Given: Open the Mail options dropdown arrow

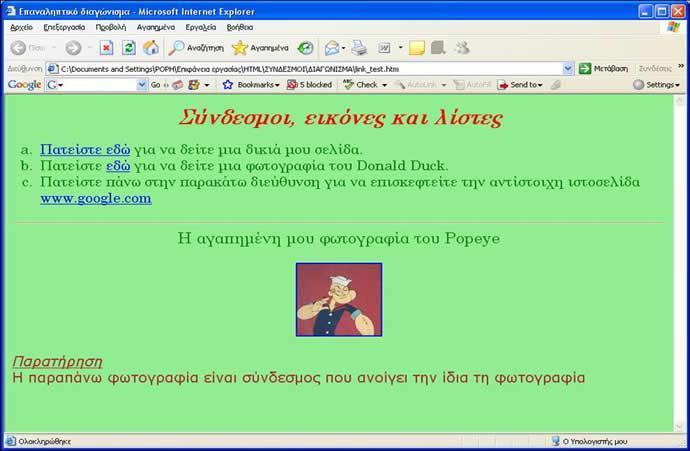Looking at the screenshot, I should pyautogui.click(x=343, y=48).
